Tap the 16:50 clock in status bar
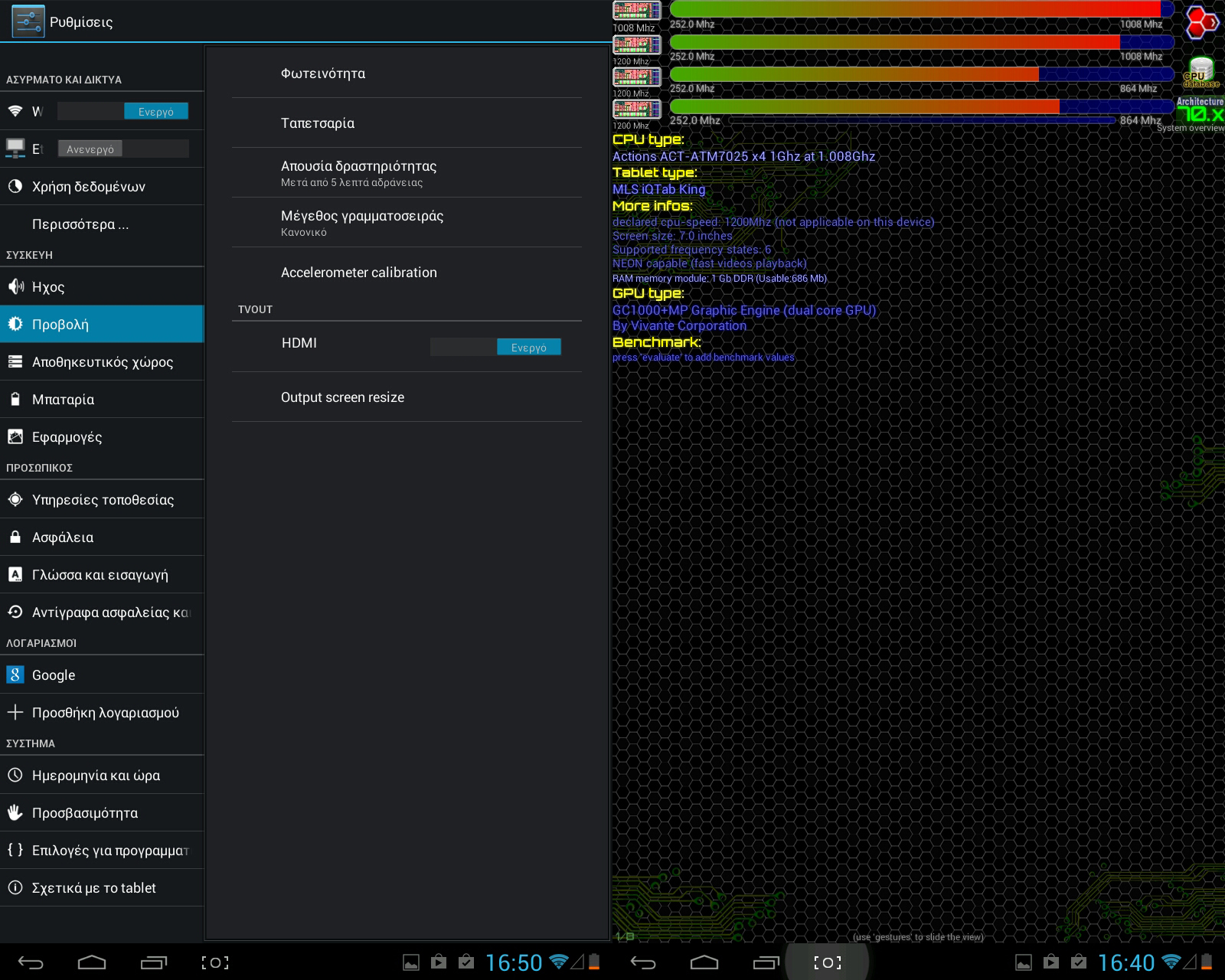Screen dimensions: 1225x980 click(514, 962)
